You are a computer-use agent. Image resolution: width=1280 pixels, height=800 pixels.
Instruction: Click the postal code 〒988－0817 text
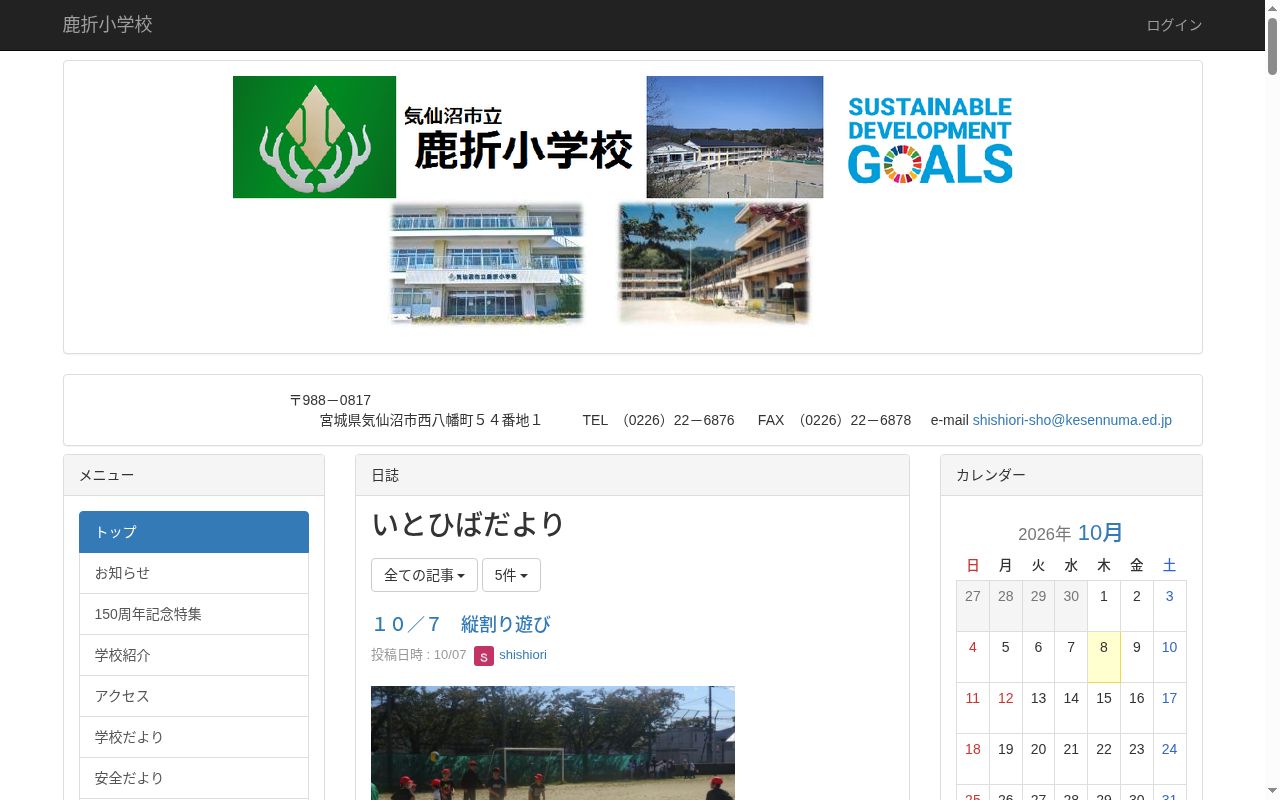[x=330, y=400]
